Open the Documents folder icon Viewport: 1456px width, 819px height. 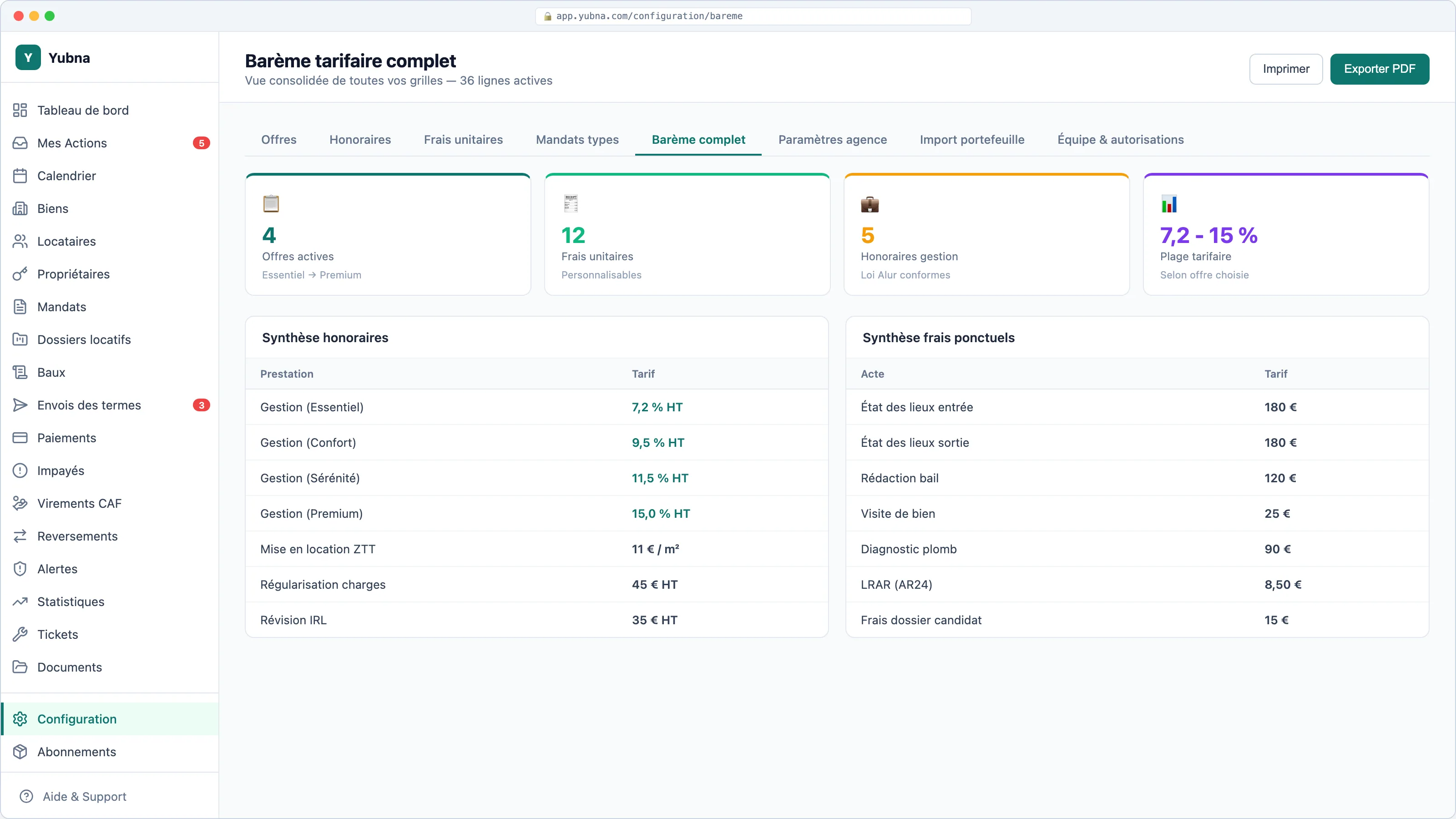coord(20,667)
